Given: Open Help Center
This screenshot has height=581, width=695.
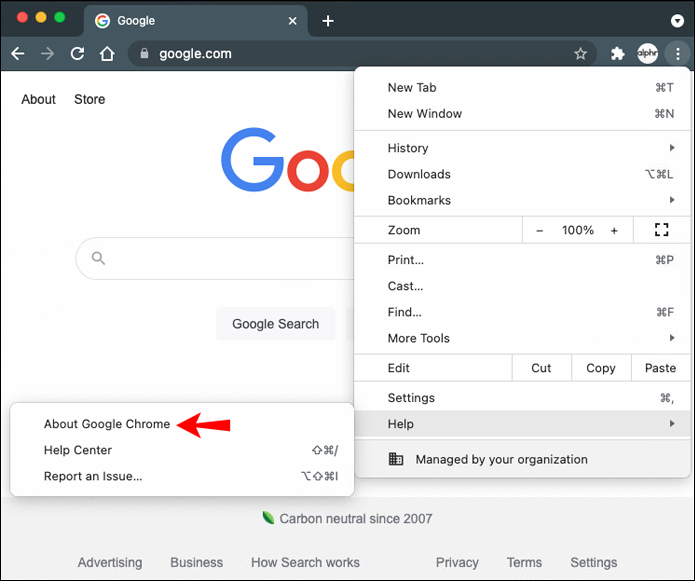Looking at the screenshot, I should tap(182, 450).
